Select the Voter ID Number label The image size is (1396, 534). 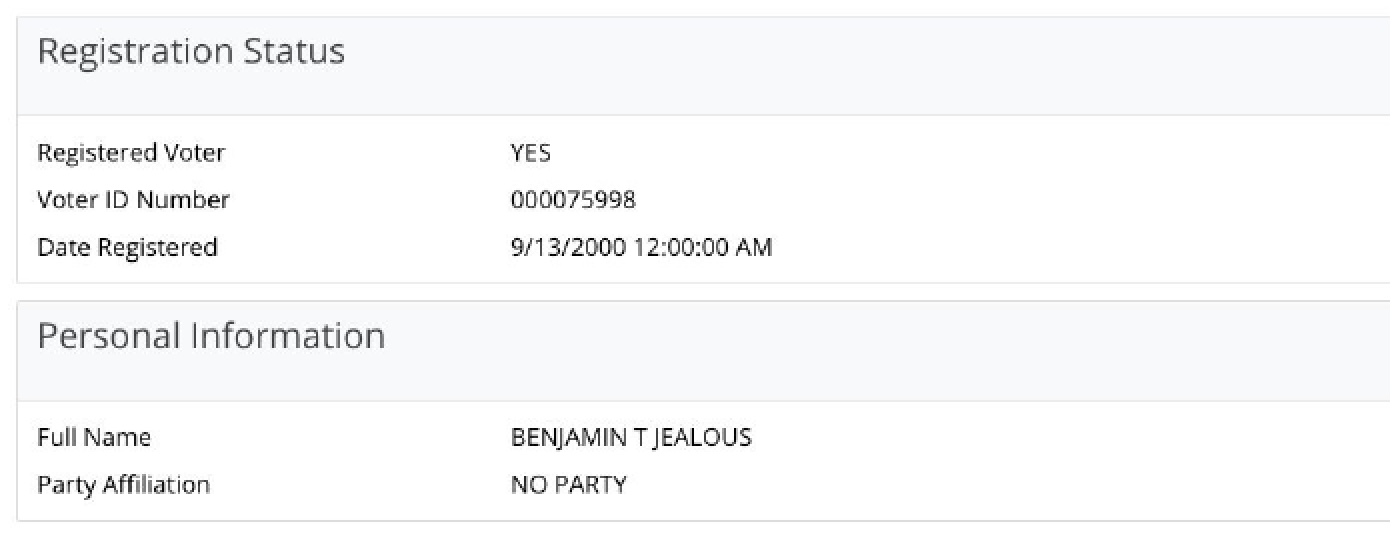(x=133, y=200)
